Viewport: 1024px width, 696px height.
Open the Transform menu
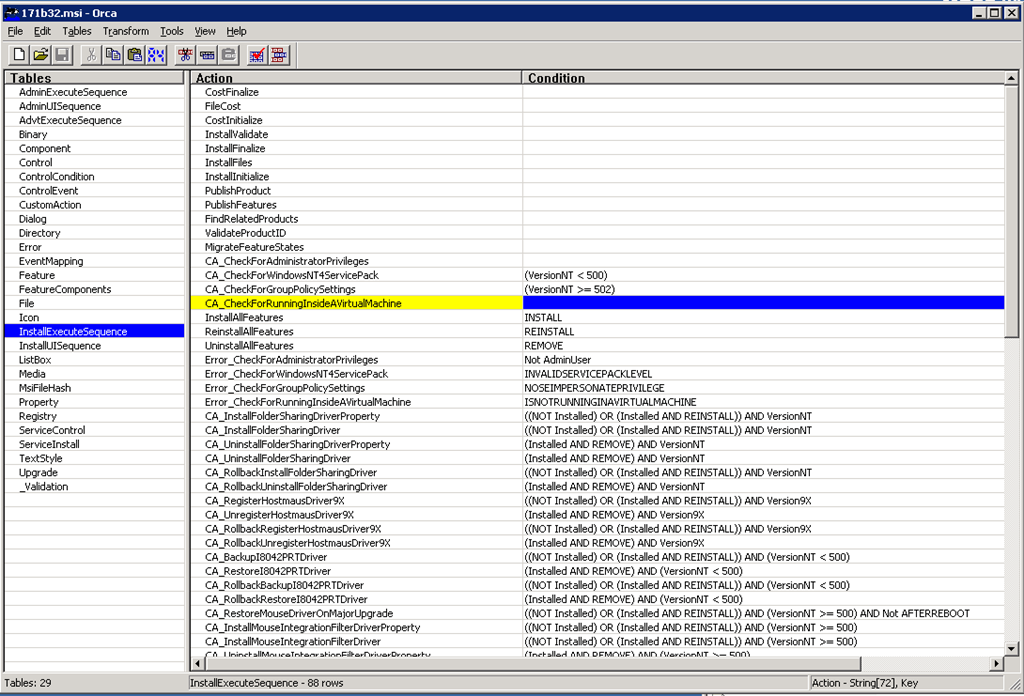125,31
